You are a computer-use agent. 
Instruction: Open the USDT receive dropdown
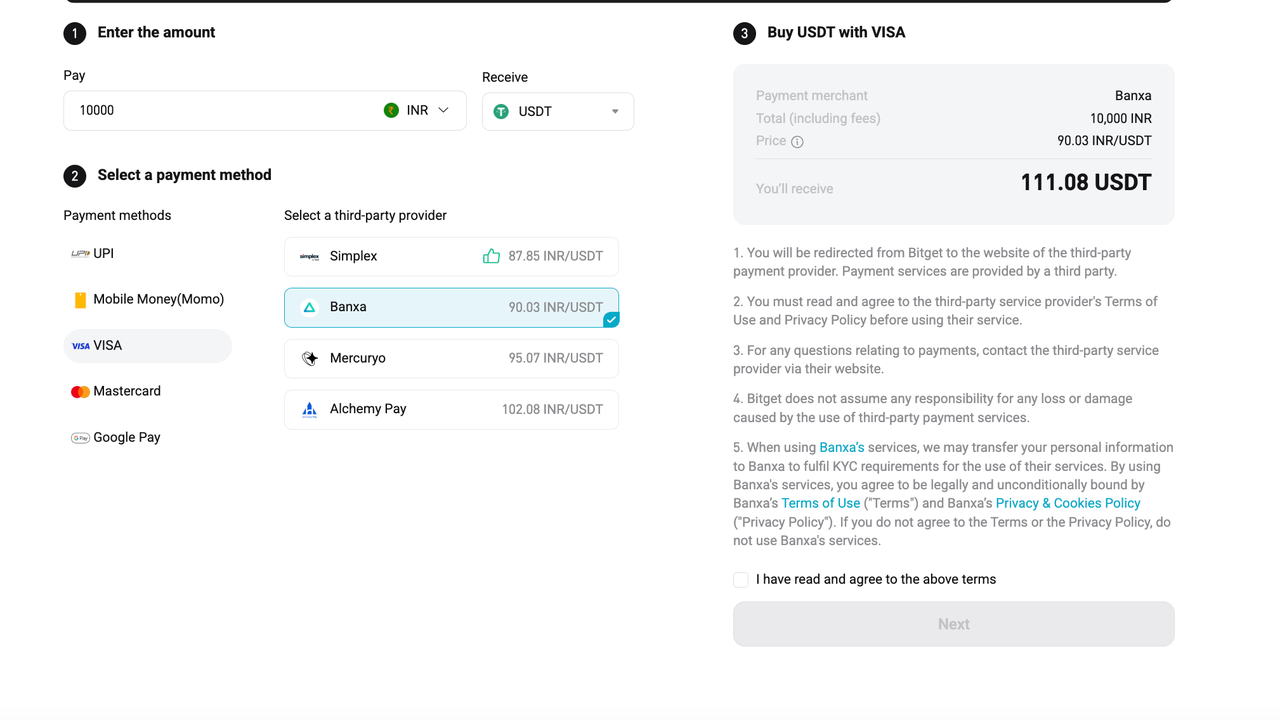[x=558, y=111]
